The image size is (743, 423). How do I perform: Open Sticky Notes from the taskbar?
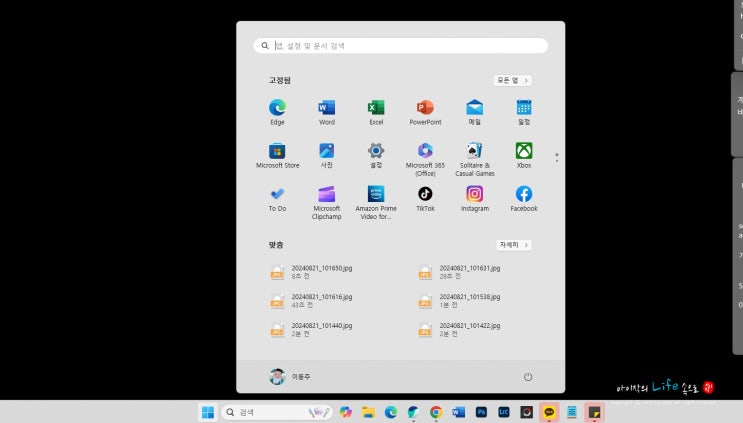[x=594, y=412]
